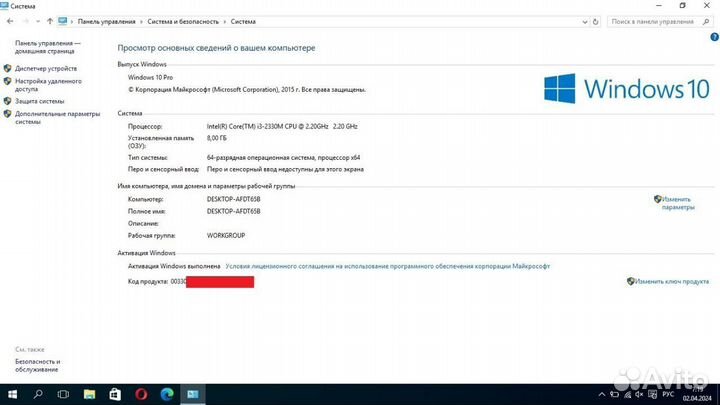
Task: Open 'Система и безопасность' breadcrumb
Action: 183,22
